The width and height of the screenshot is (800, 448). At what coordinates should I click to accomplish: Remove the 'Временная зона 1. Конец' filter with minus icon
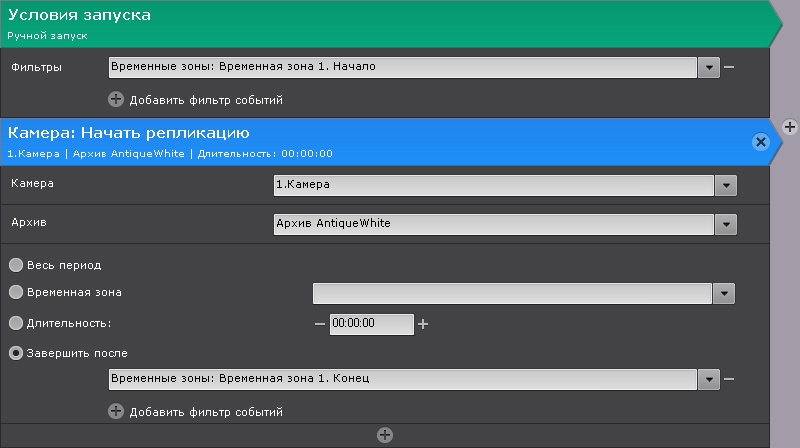pyautogui.click(x=729, y=380)
